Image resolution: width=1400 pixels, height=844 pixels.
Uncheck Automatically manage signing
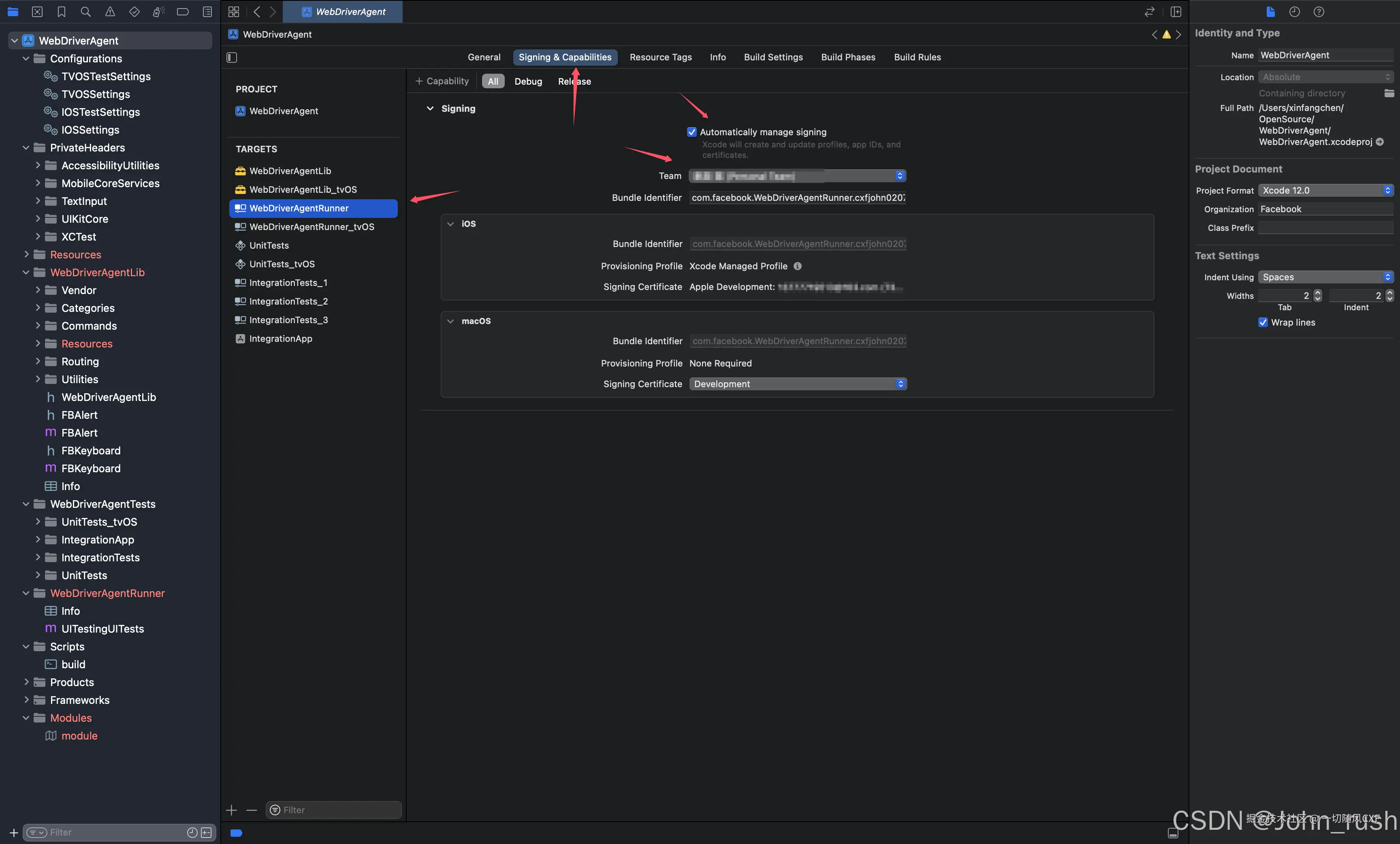(691, 132)
